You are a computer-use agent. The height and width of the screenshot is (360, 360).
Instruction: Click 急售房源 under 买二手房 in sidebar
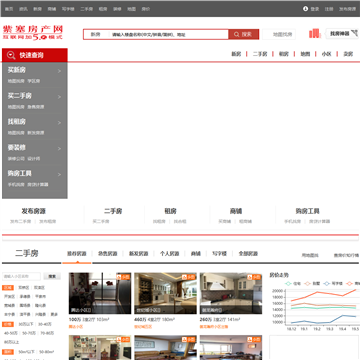(x=36, y=107)
